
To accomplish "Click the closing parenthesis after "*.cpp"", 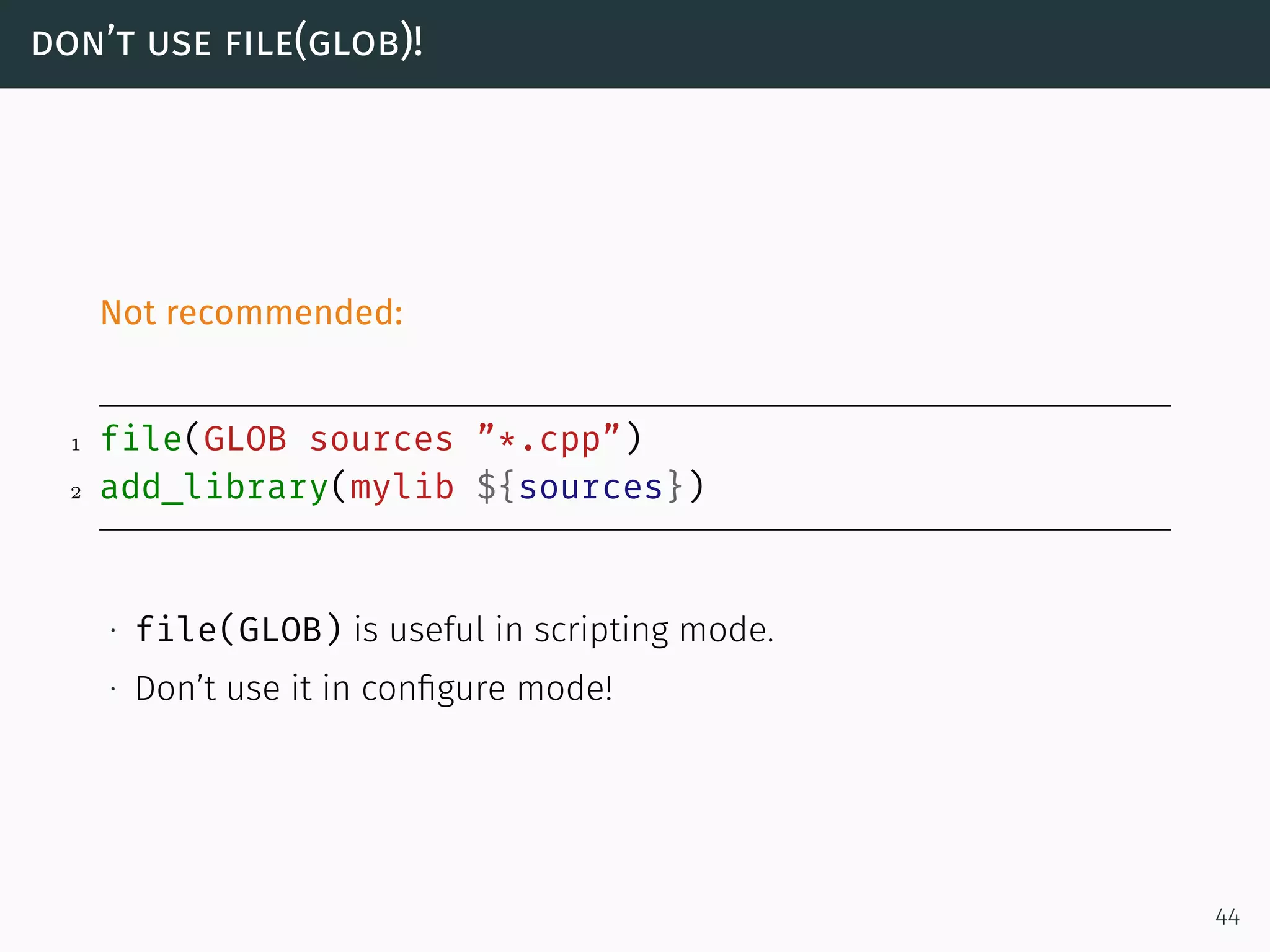I will [x=634, y=439].
